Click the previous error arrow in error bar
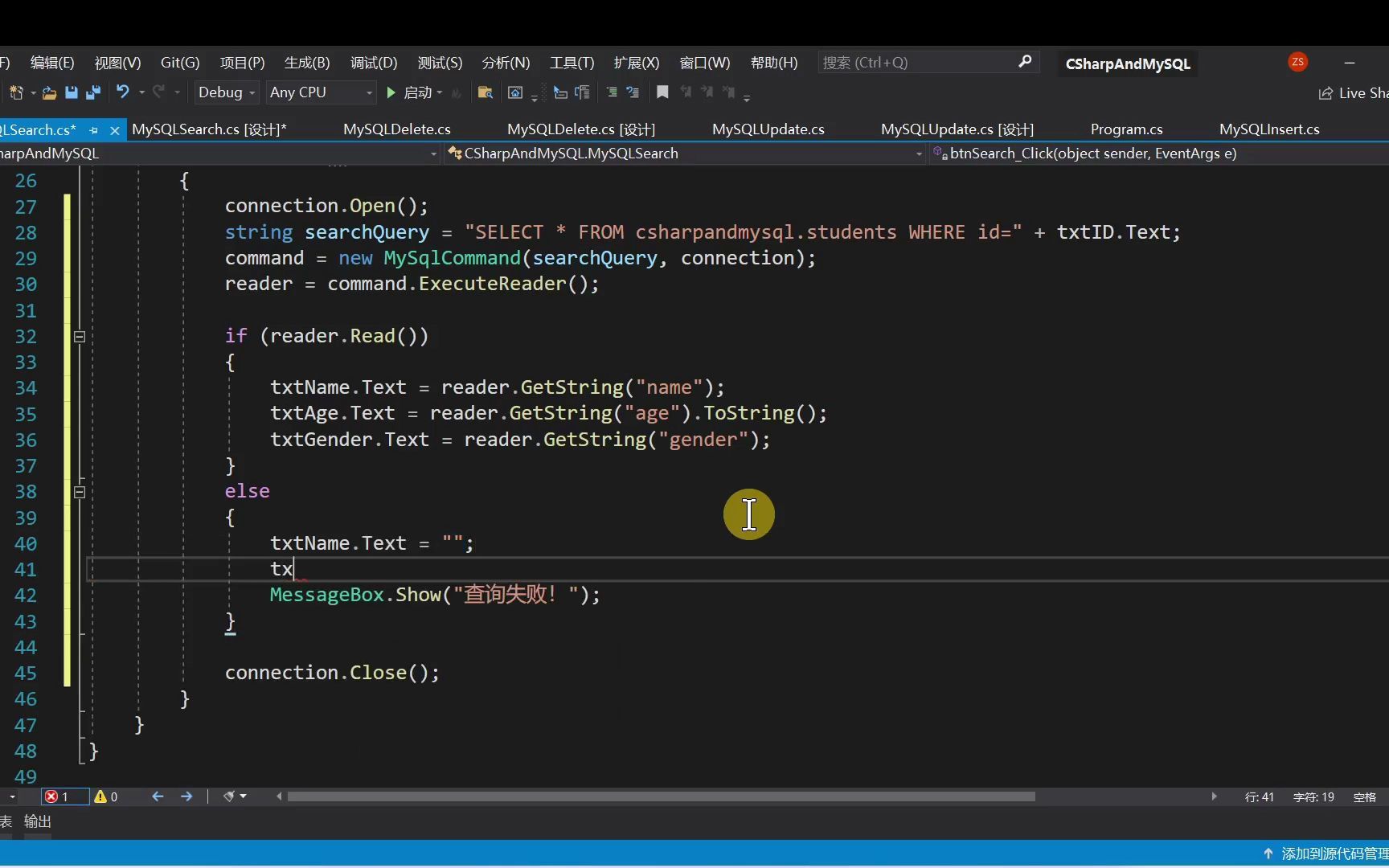Screen dimensions: 1389x868 point(158,796)
